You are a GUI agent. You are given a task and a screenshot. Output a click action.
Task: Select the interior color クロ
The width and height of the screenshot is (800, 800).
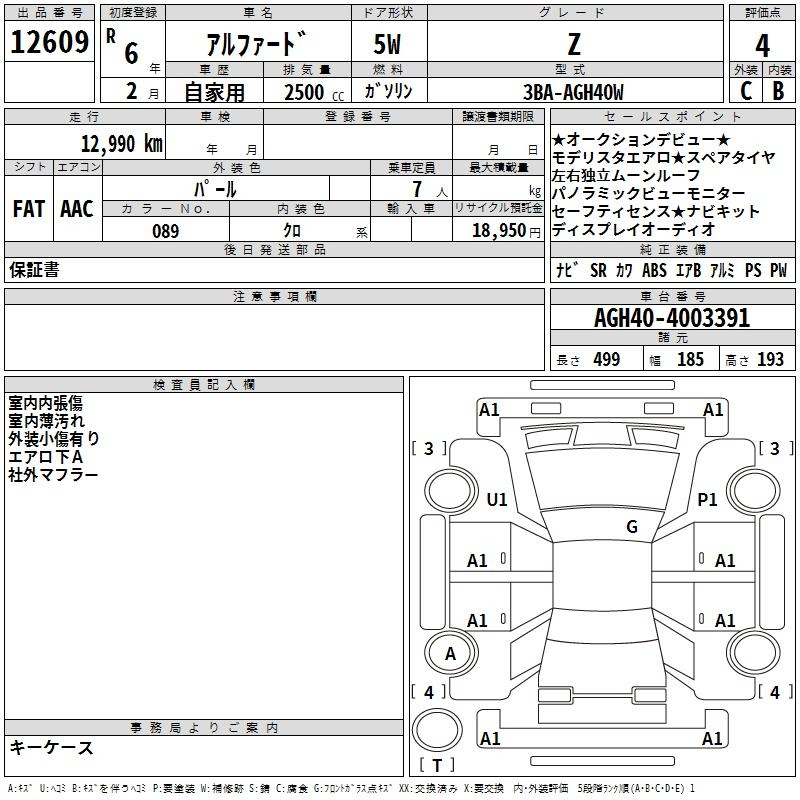[292, 230]
